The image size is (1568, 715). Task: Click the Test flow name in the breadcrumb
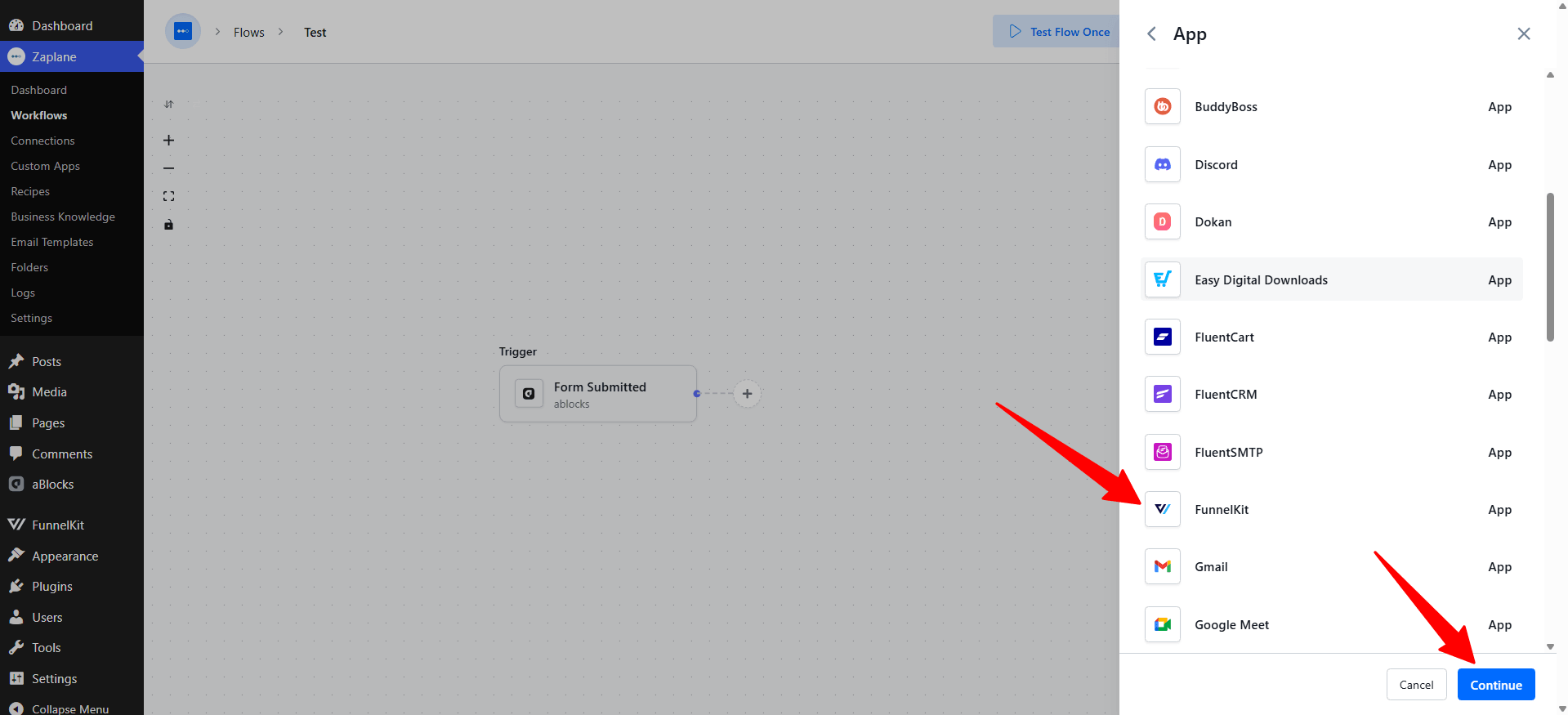click(x=315, y=32)
